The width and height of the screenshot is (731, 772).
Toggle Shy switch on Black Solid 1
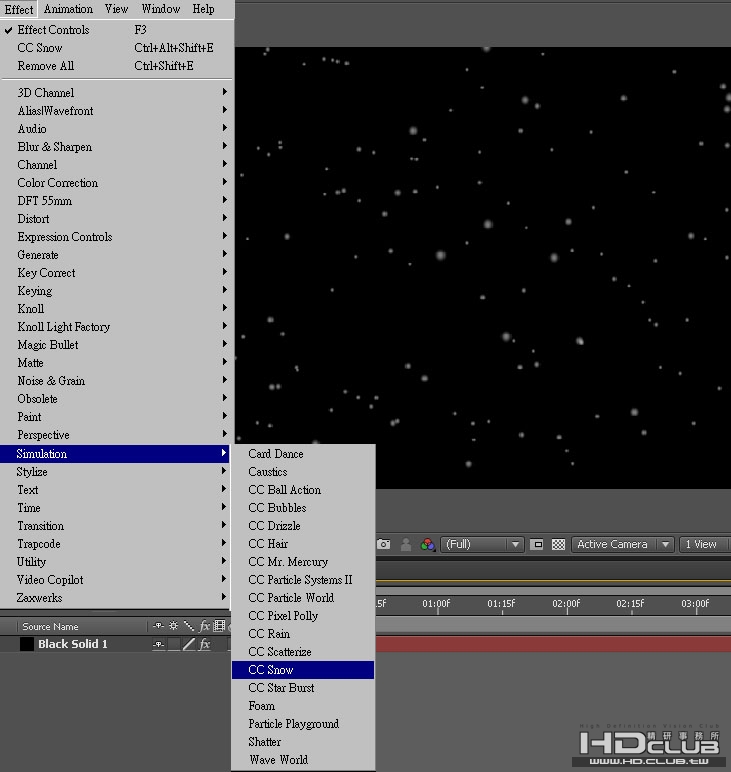(x=158, y=644)
